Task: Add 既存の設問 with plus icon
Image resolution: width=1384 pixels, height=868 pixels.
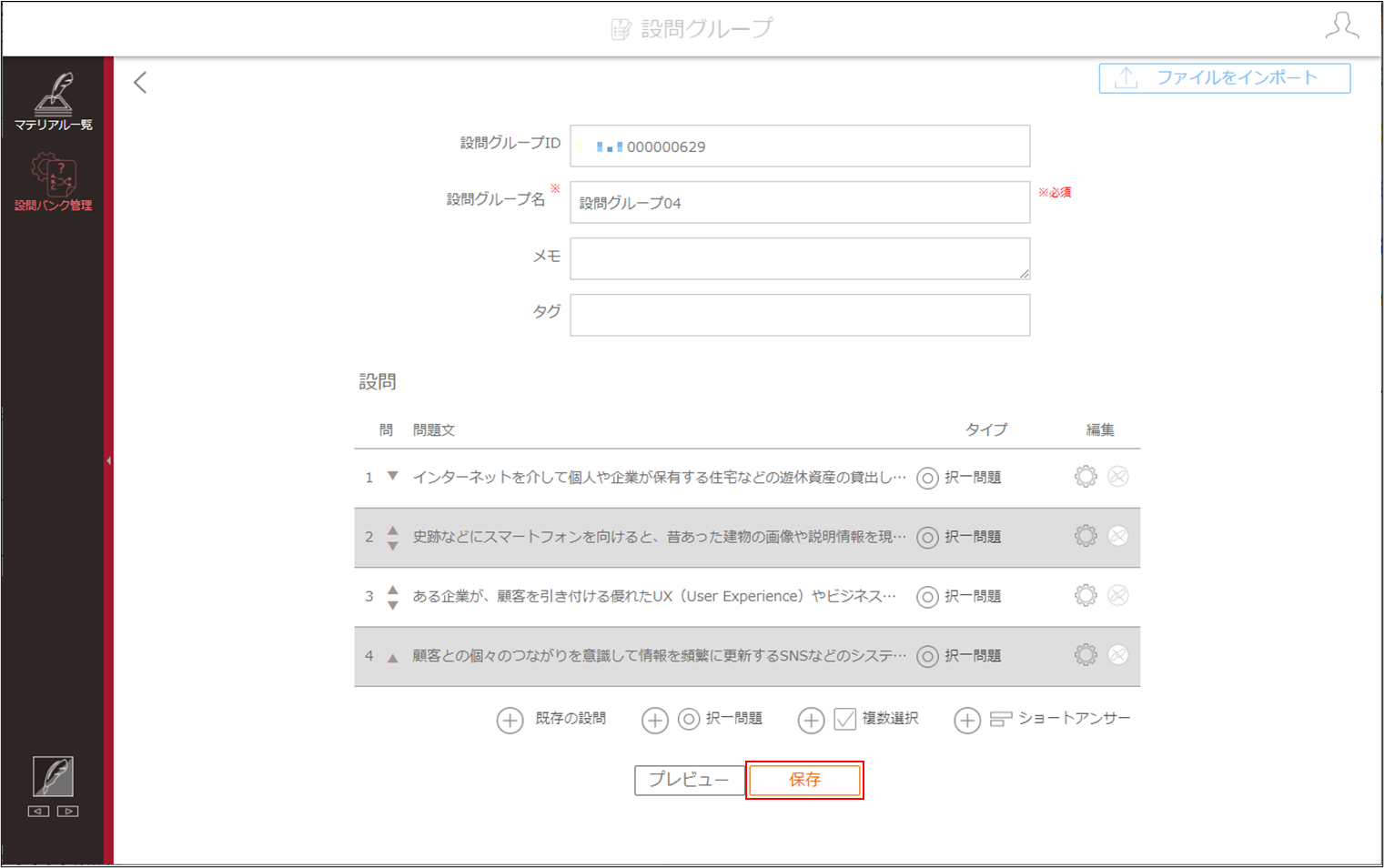Action: [510, 721]
